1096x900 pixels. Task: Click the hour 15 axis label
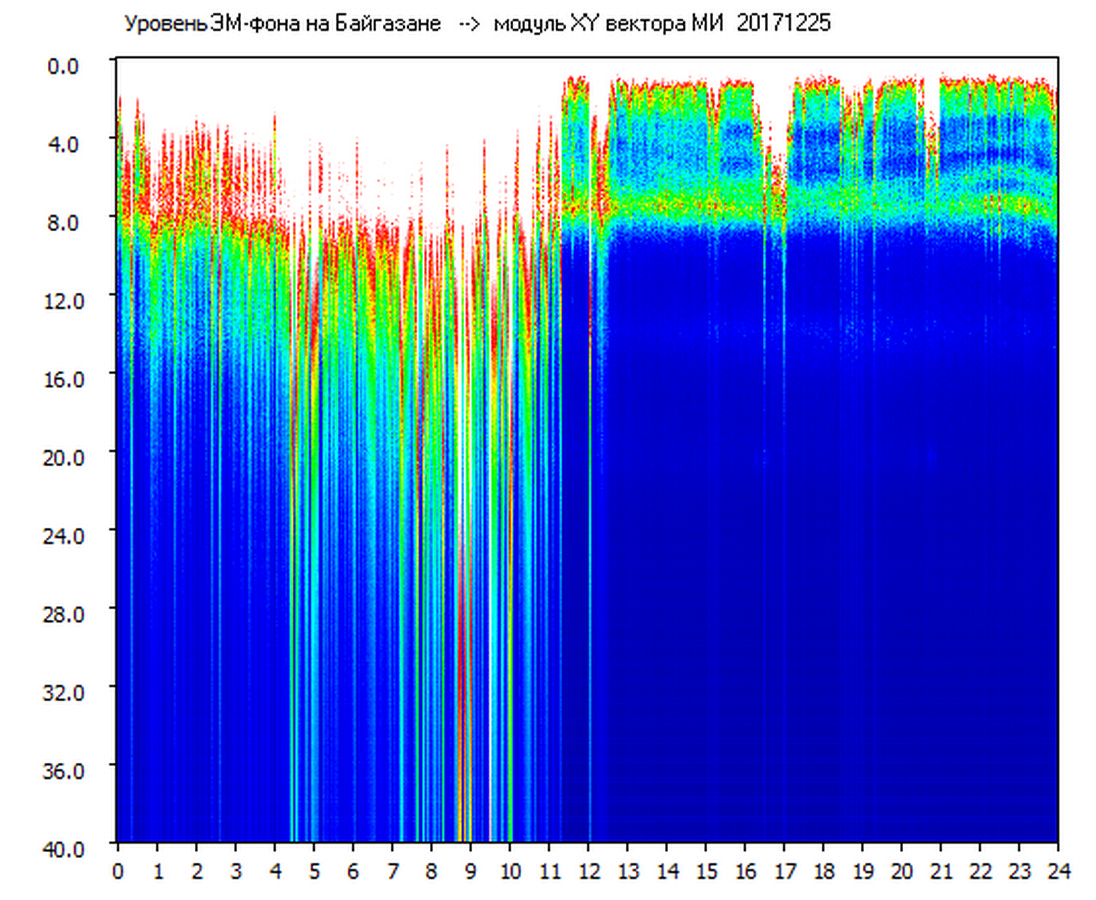pos(706,870)
